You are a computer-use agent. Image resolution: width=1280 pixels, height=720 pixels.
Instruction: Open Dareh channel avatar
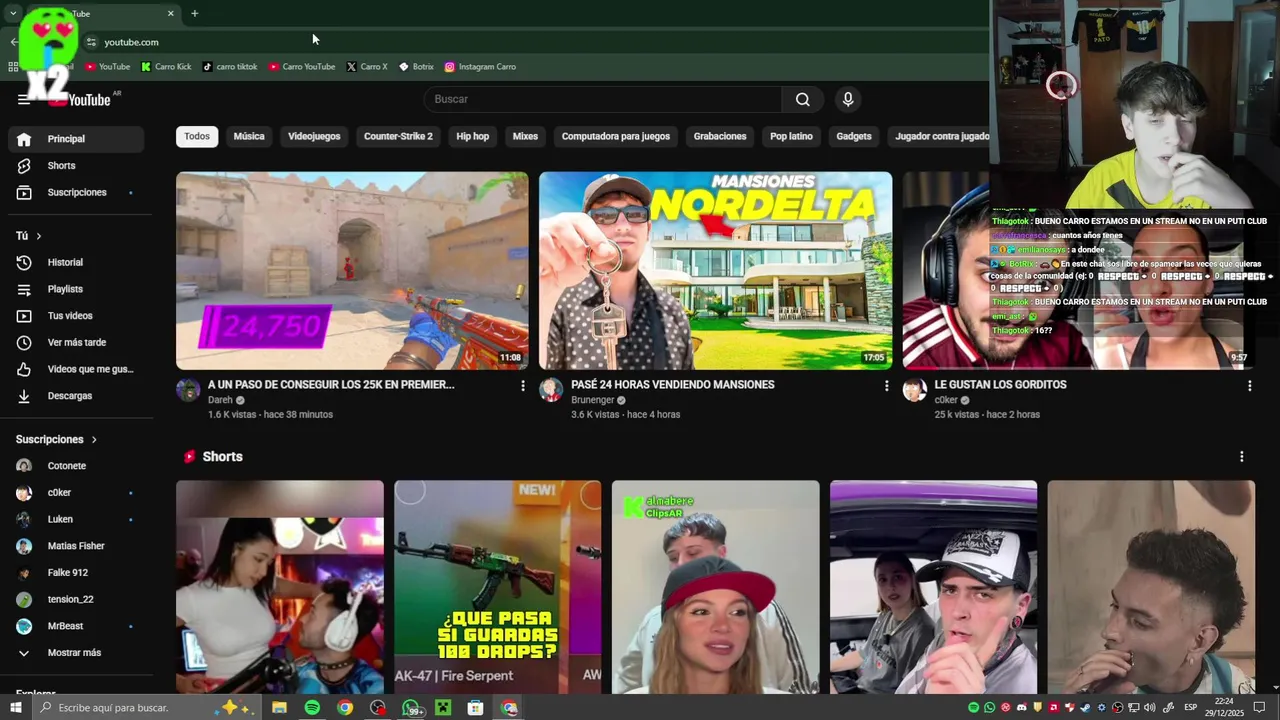tap(188, 390)
